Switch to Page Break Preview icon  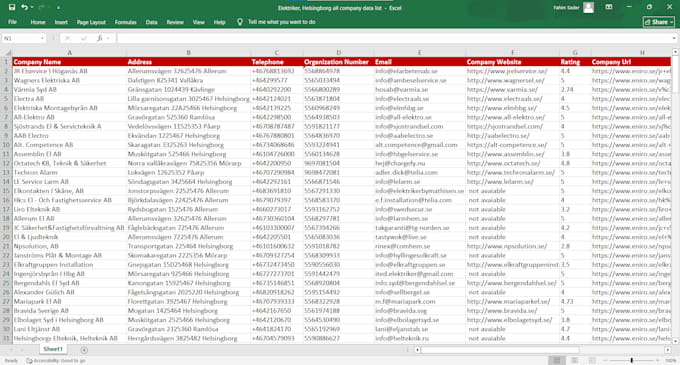coord(592,360)
